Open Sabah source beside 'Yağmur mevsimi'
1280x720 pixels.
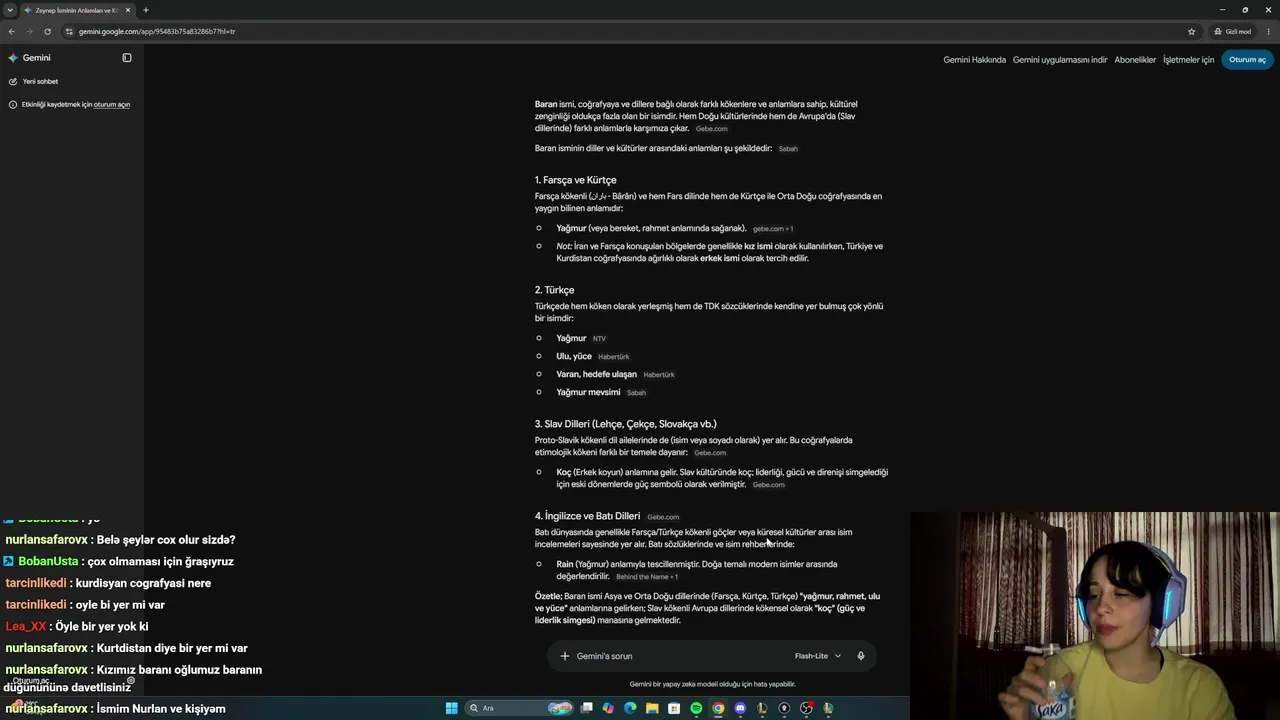636,393
